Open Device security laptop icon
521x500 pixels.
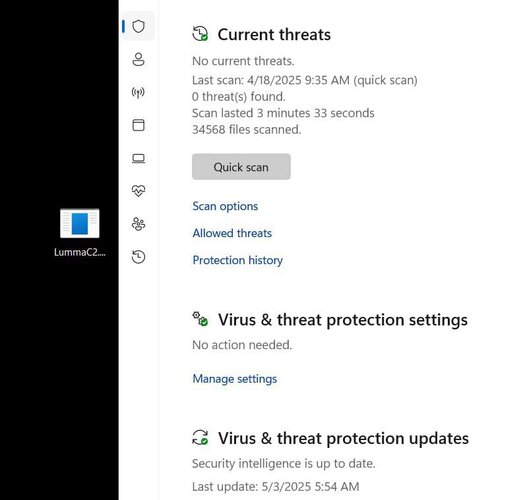[x=138, y=158]
